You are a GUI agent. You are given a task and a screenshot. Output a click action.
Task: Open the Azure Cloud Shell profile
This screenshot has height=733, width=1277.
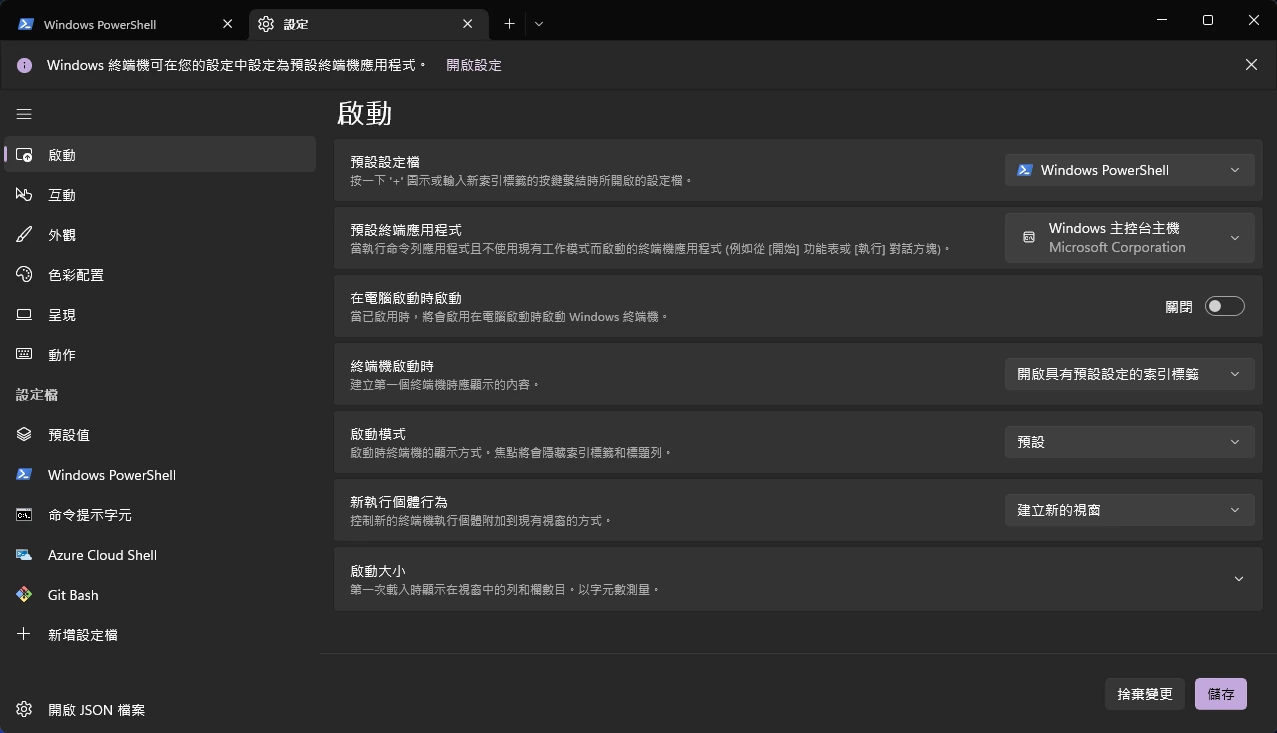pos(102,555)
